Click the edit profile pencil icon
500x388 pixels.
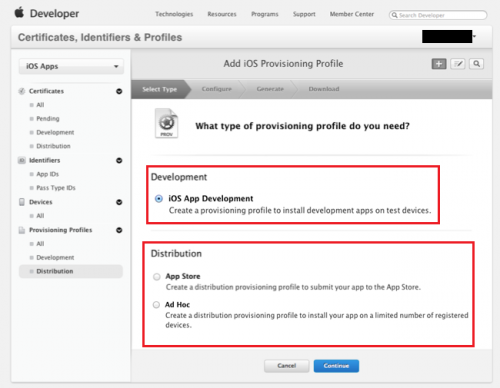click(x=458, y=64)
